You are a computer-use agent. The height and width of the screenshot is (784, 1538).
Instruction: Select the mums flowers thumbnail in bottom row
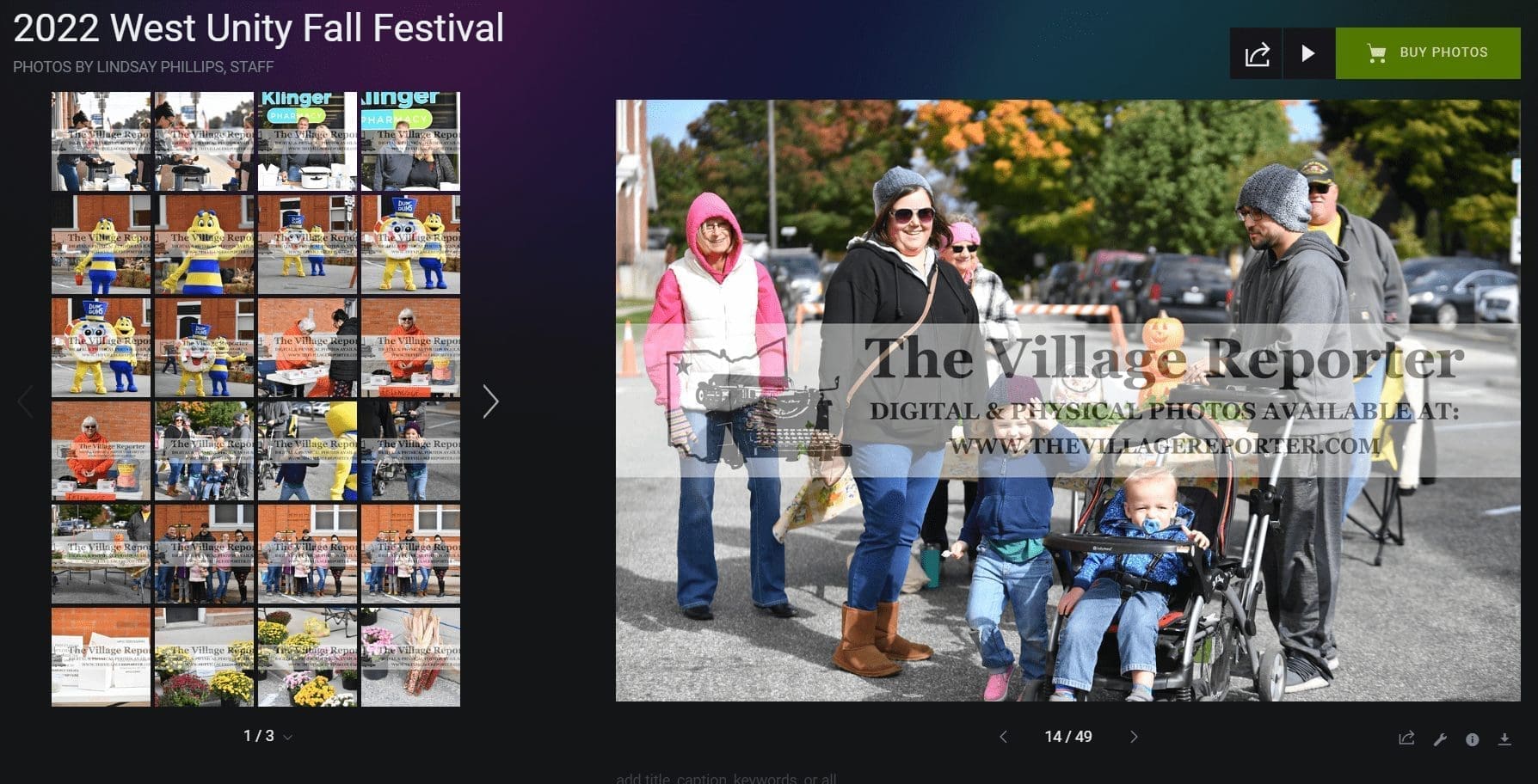tap(204, 657)
